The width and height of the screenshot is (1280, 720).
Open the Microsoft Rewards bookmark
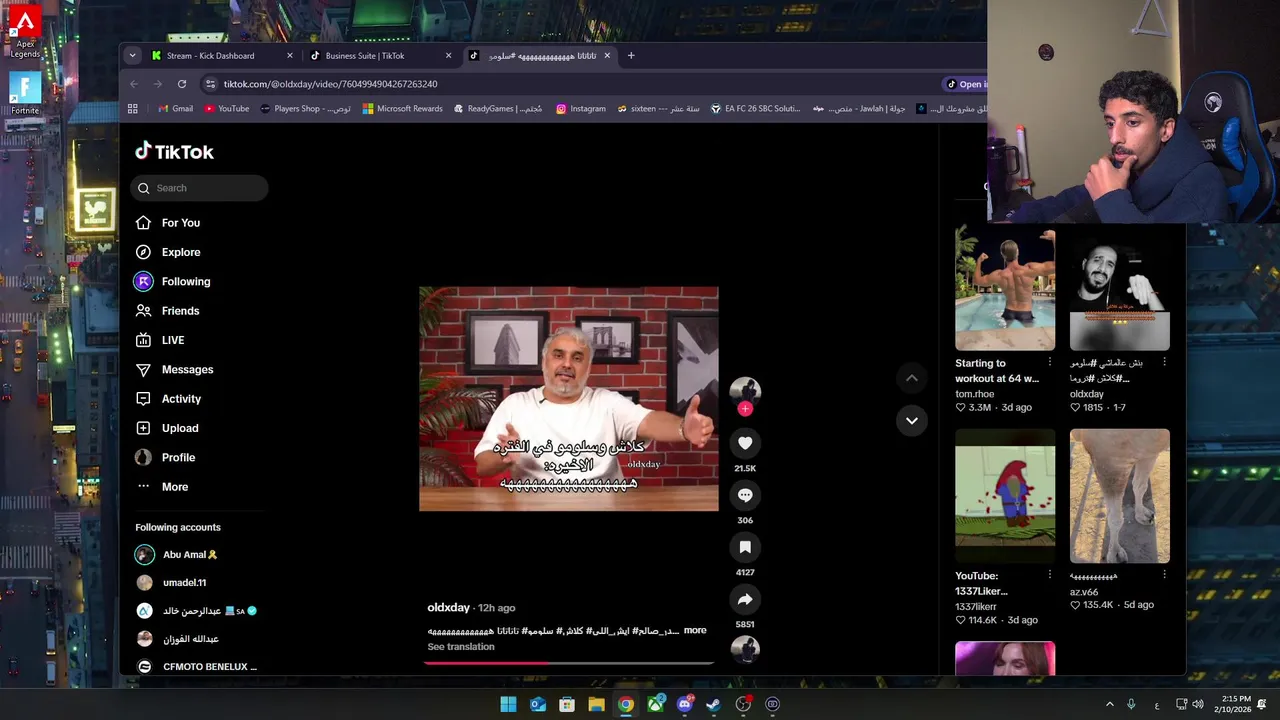403,108
